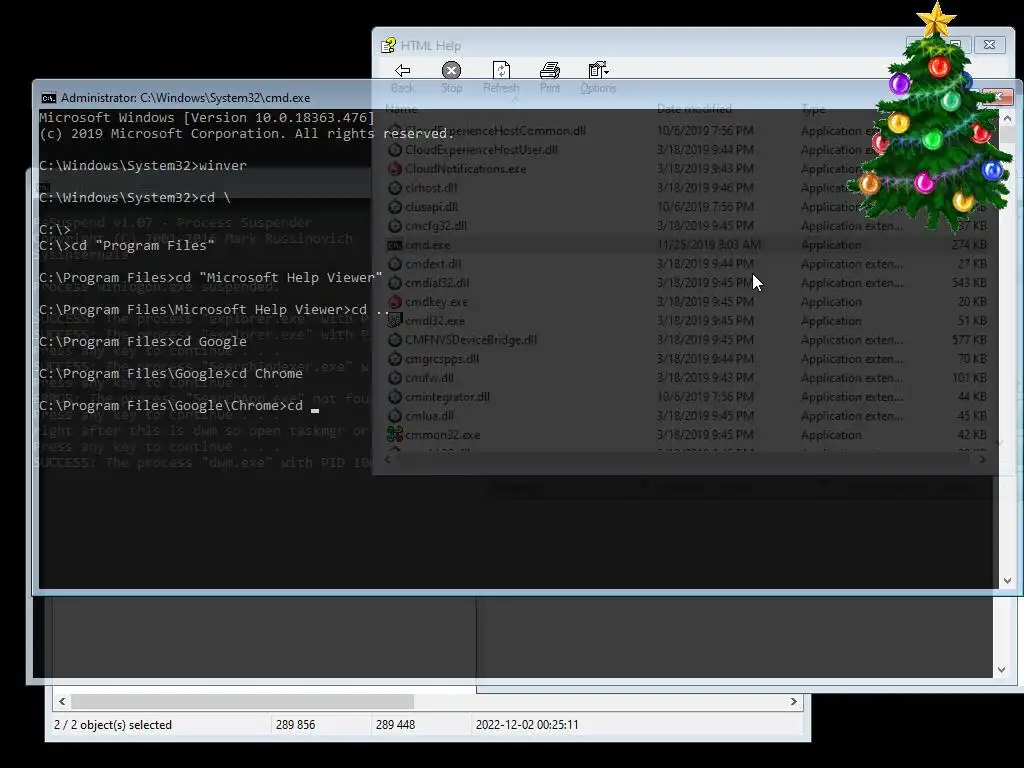Click the cmdl32.exe file icon
This screenshot has height=768, width=1024.
(x=394, y=321)
